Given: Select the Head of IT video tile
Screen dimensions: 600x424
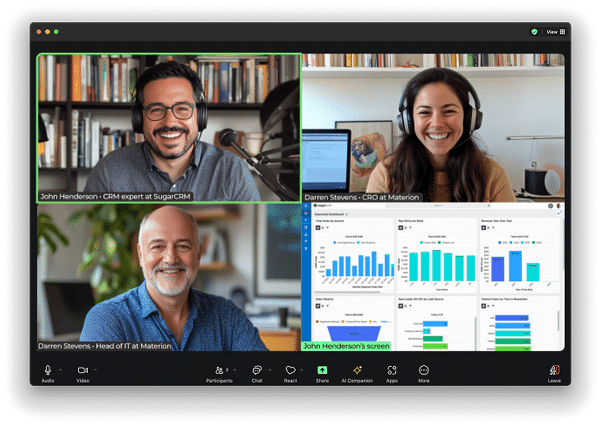Looking at the screenshot, I should point(169,277).
